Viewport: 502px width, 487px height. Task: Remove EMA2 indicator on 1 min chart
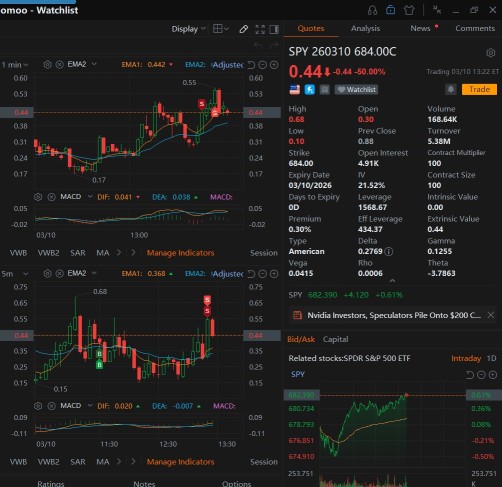(x=59, y=65)
